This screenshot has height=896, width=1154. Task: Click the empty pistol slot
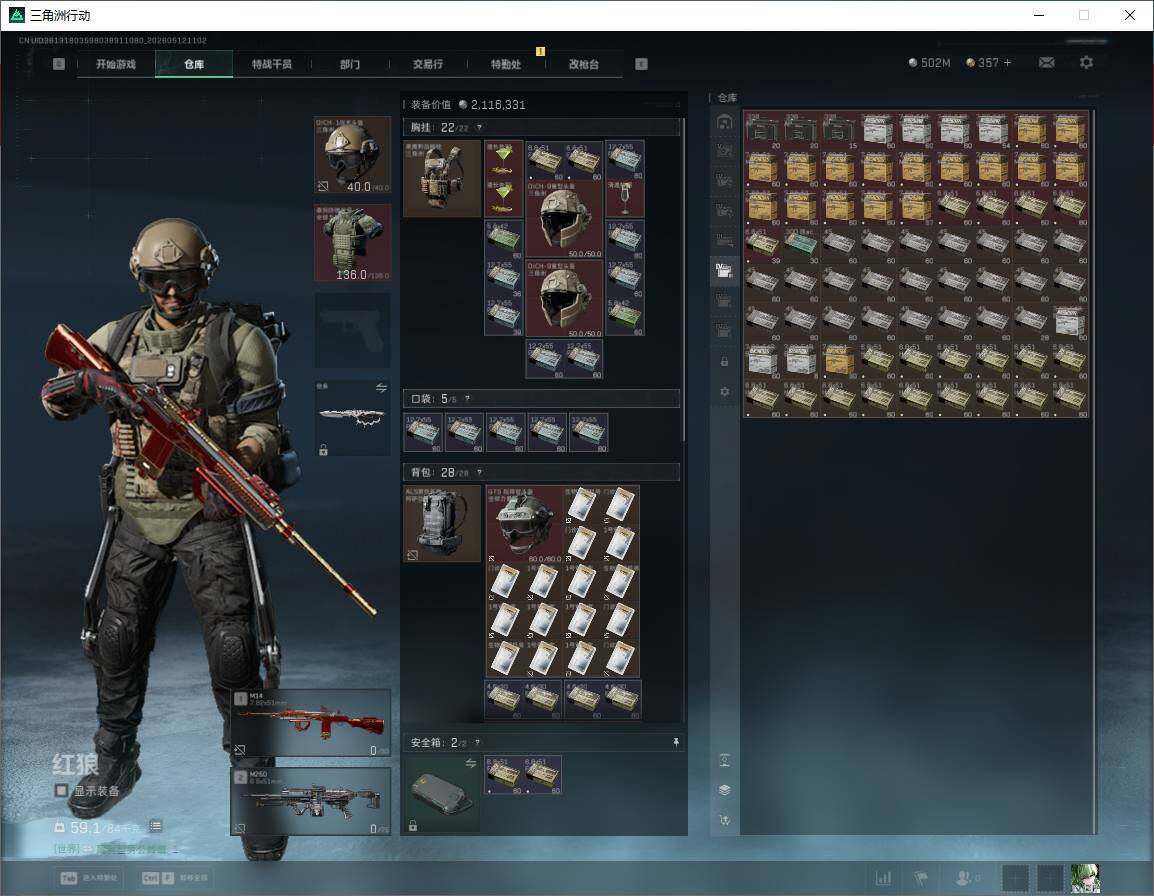pyautogui.click(x=353, y=330)
